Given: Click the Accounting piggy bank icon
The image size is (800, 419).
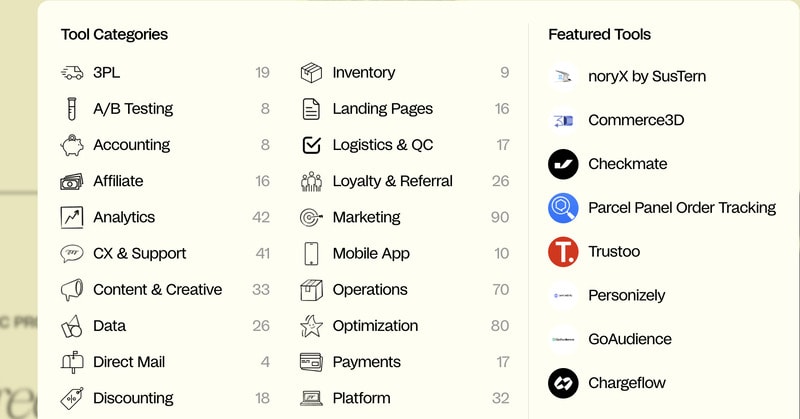Looking at the screenshot, I should click(x=72, y=145).
